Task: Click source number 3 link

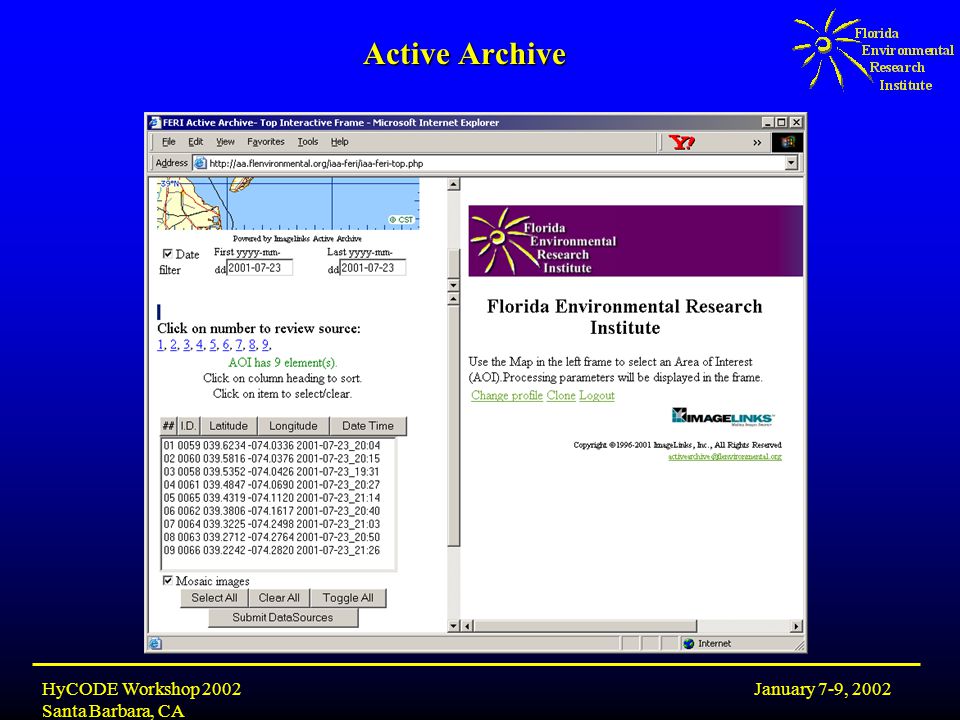Action: tap(187, 345)
